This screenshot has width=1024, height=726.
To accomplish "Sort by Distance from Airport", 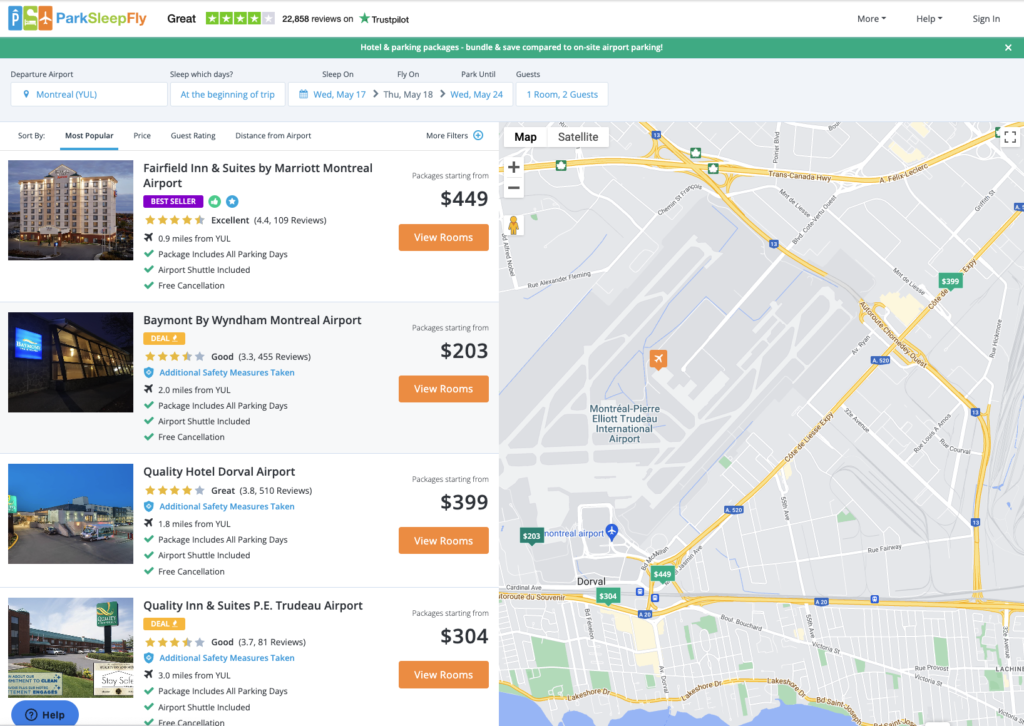I will pos(273,135).
